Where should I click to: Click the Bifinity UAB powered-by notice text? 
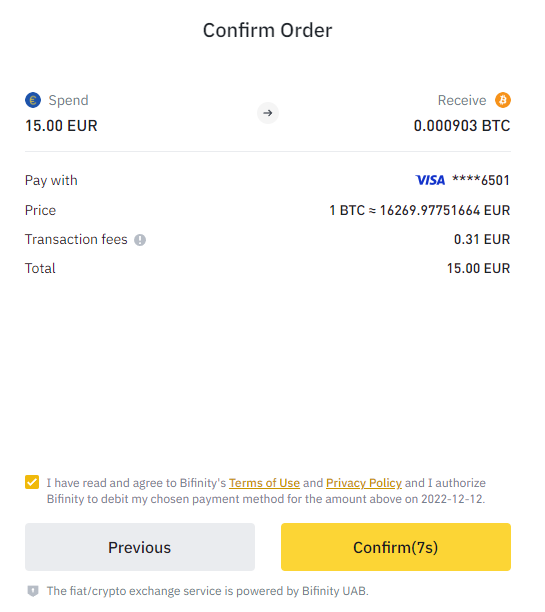(x=208, y=591)
